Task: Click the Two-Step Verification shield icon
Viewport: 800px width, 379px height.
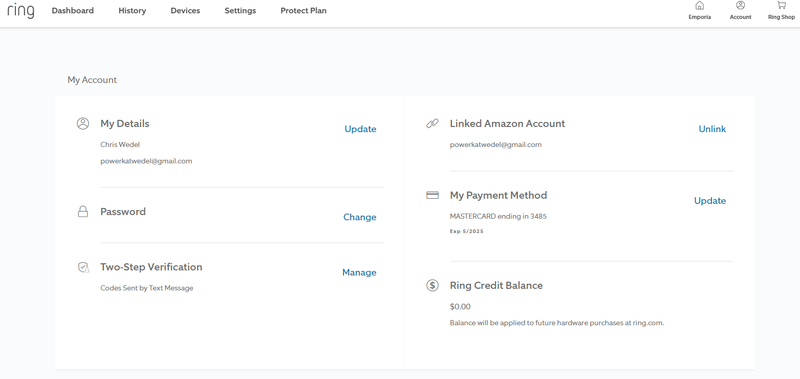Action: tap(83, 267)
